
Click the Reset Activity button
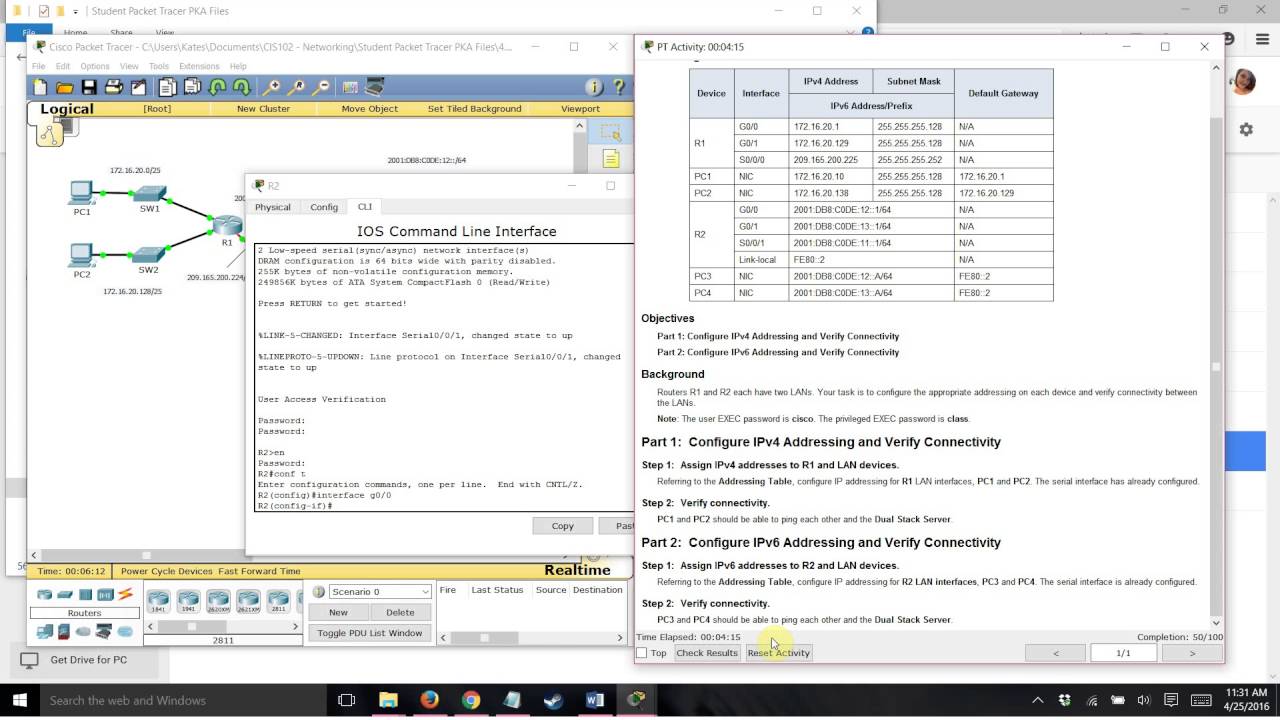click(779, 653)
